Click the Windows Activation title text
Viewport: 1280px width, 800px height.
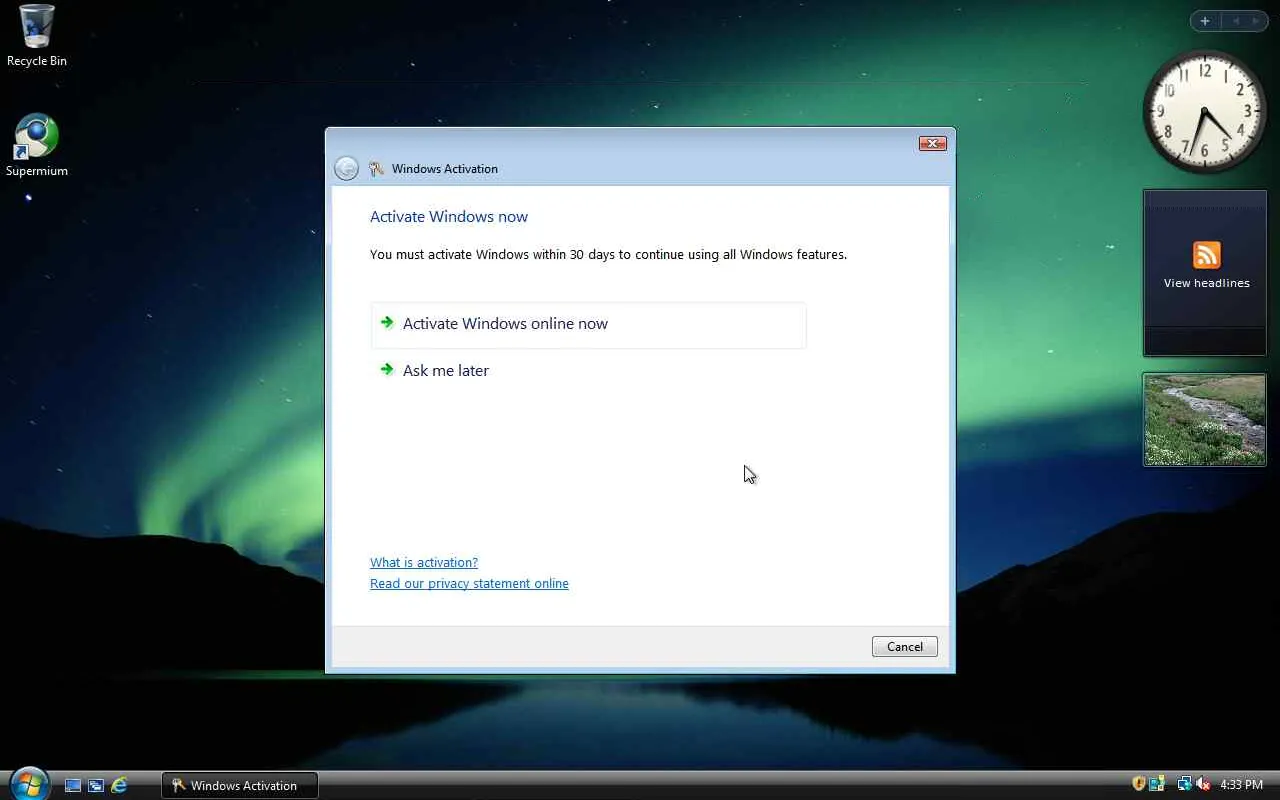tap(445, 169)
